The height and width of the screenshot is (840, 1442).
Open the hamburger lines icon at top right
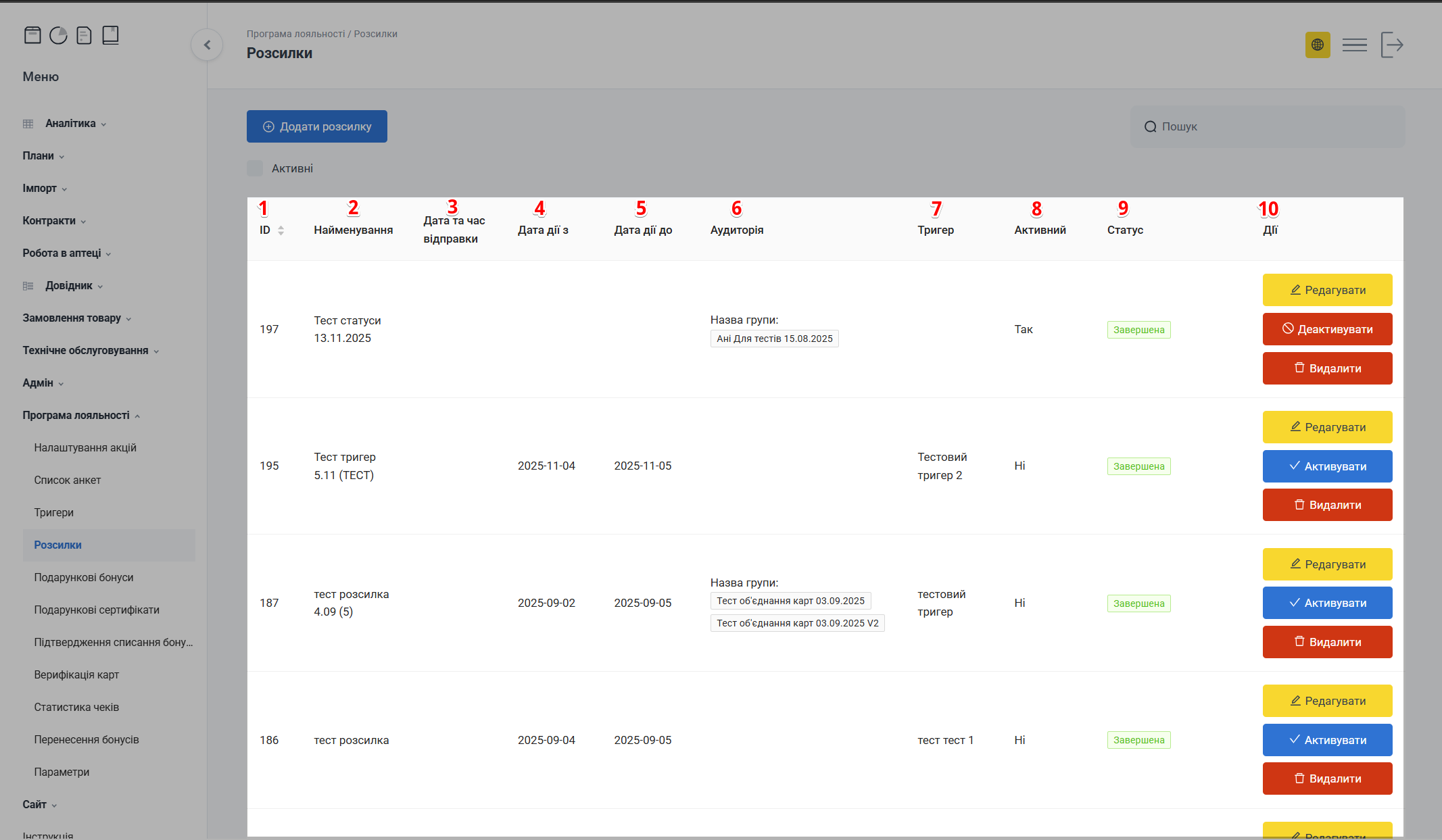[1354, 45]
